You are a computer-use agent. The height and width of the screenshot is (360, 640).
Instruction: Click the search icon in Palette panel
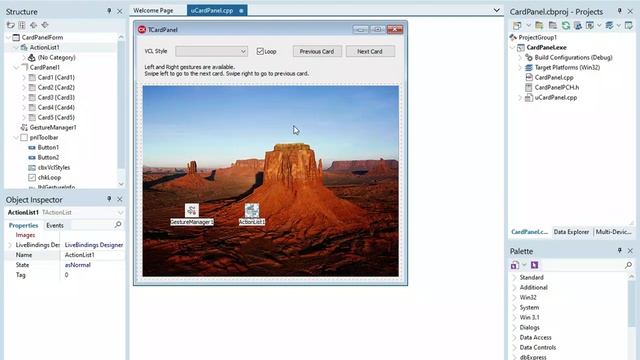(x=629, y=265)
